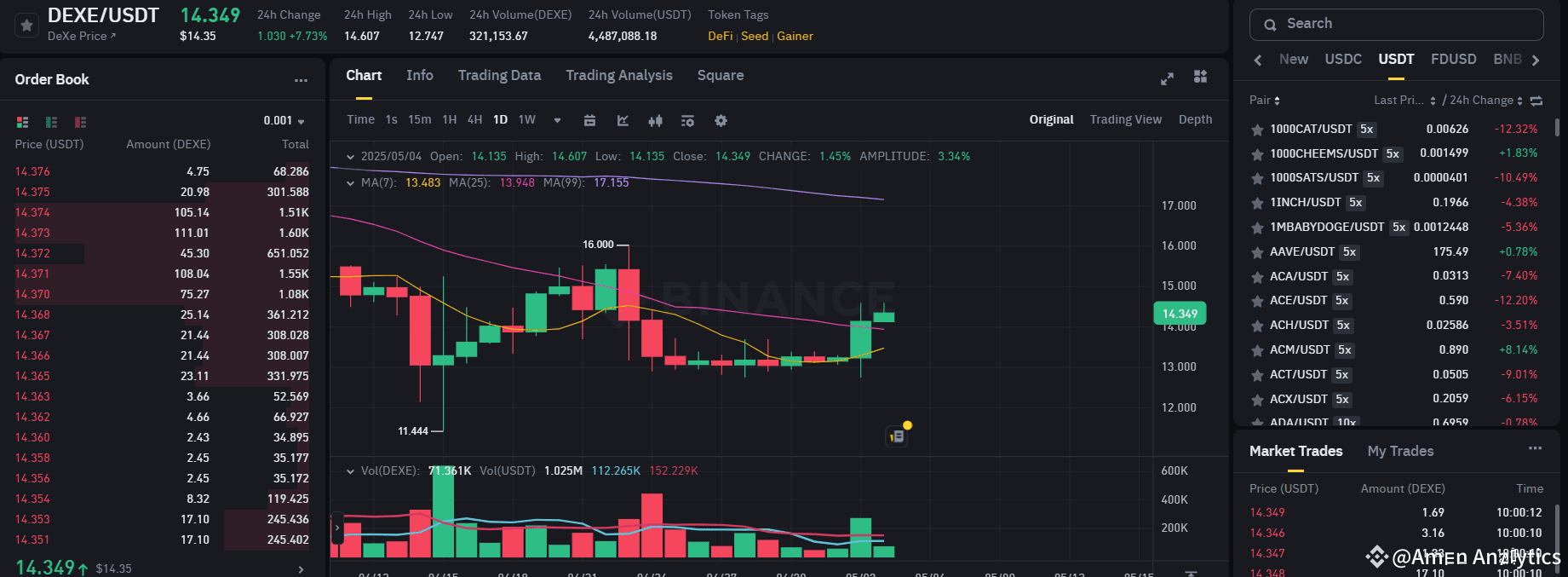Viewport: 1568px width, 577px height.
Task: Open Market Trades more options
Action: coord(1535,448)
